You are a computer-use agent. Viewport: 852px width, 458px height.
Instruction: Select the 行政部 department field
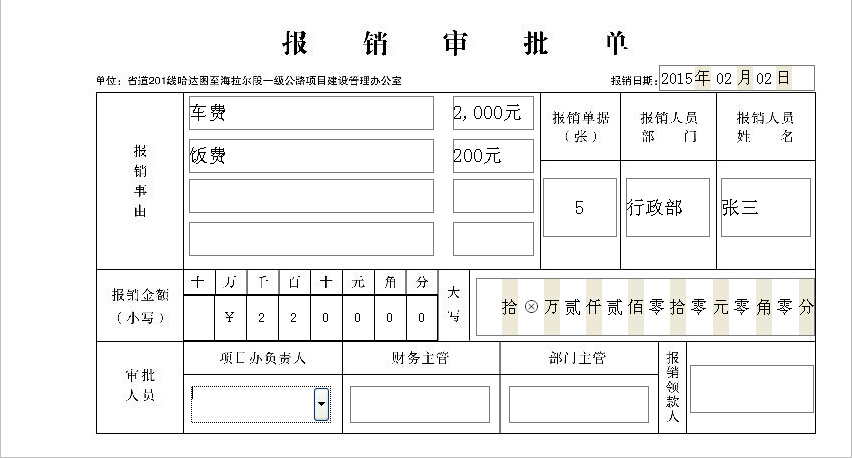click(x=667, y=208)
